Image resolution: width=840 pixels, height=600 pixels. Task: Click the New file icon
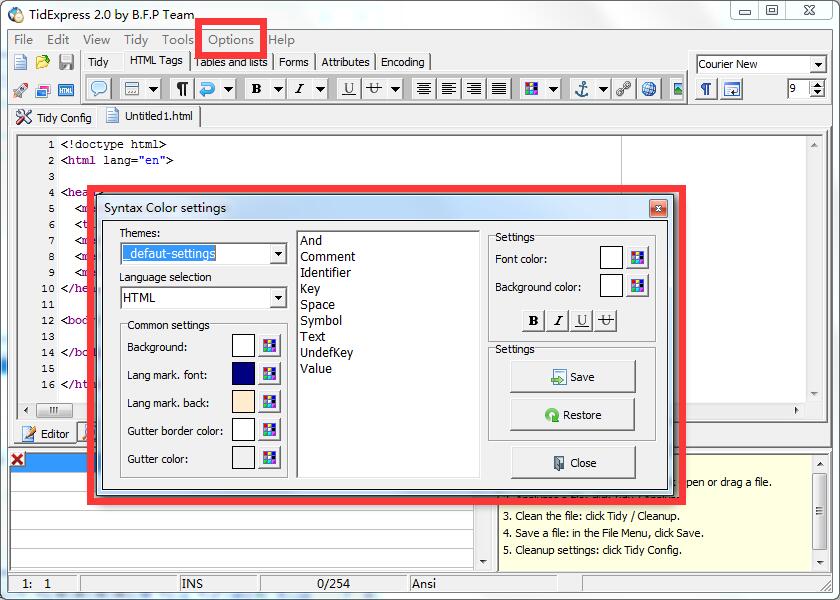click(20, 62)
